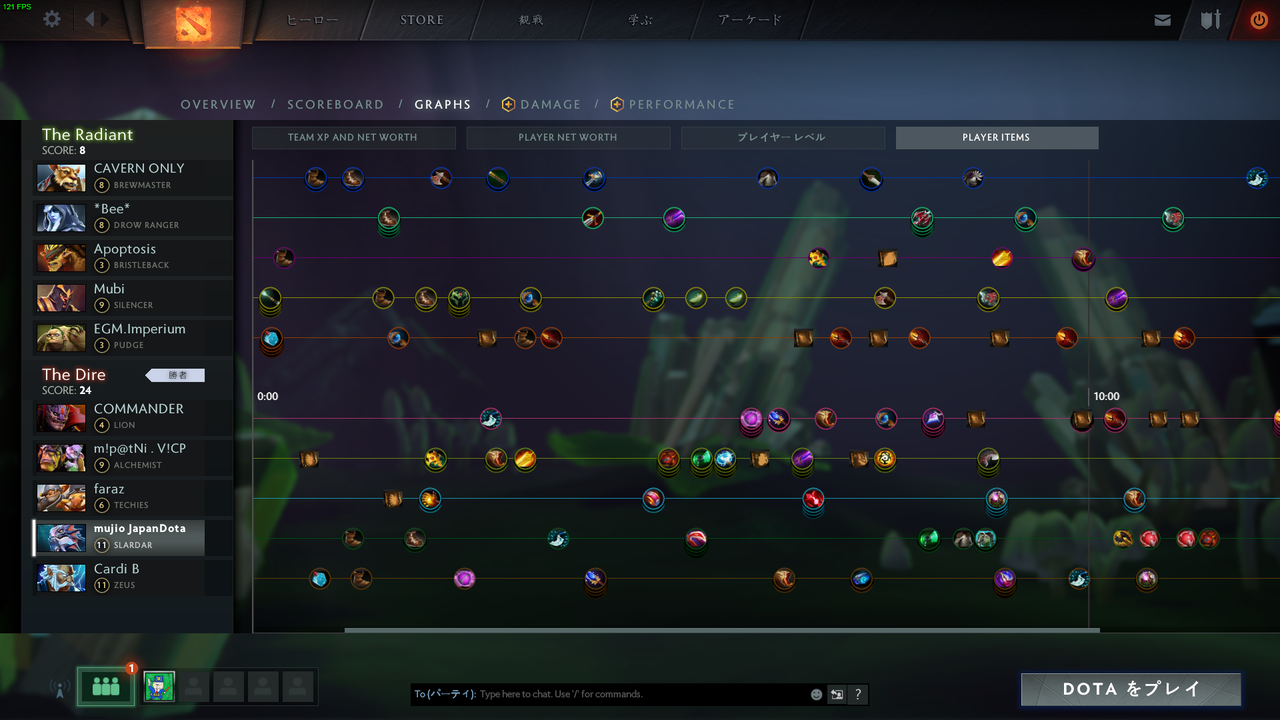
Task: Click the 0:00 timeline marker
Action: pos(268,396)
